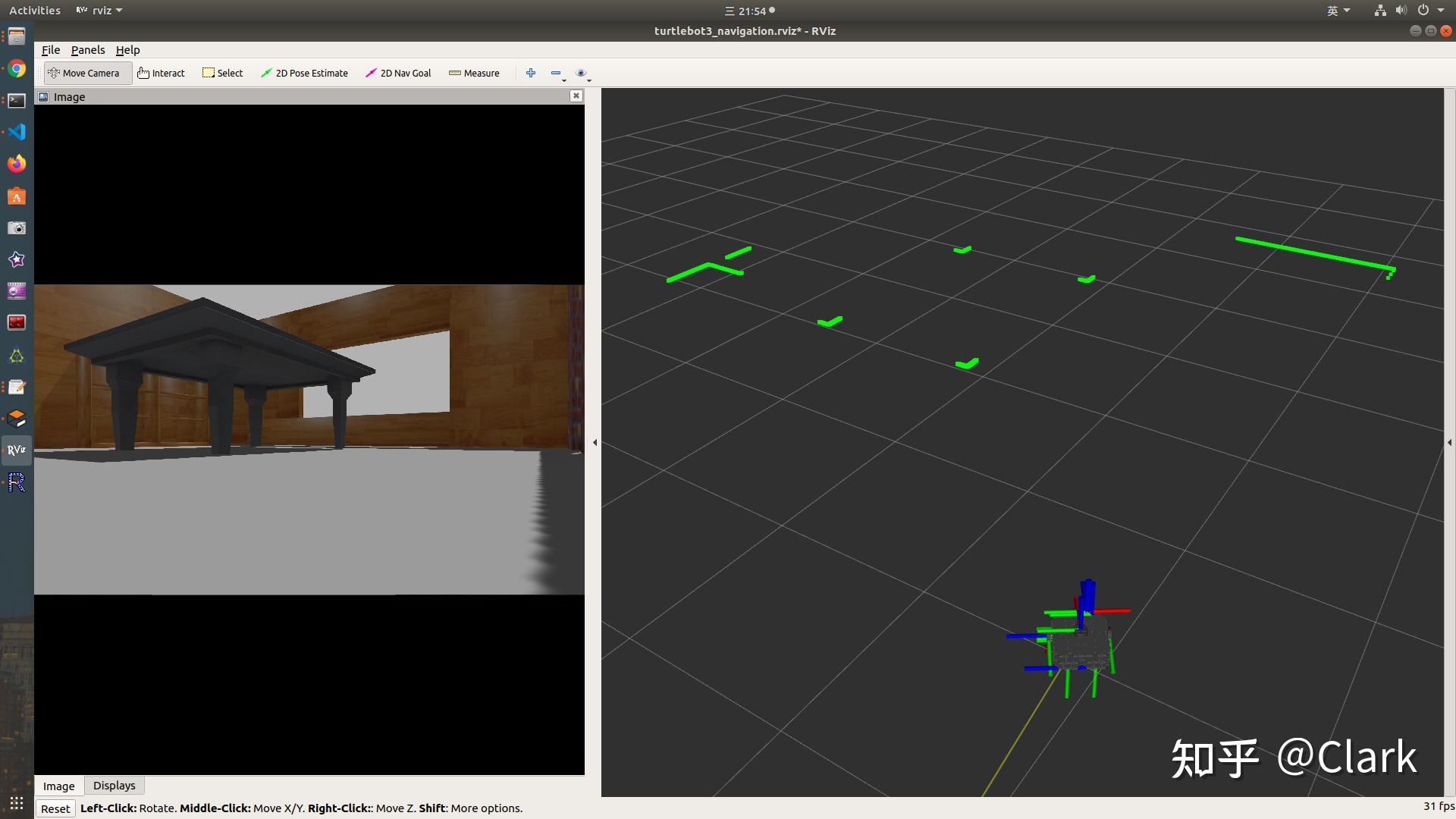Launch Firefox from the dock
Viewport: 1456px width, 819px height.
pos(17,164)
